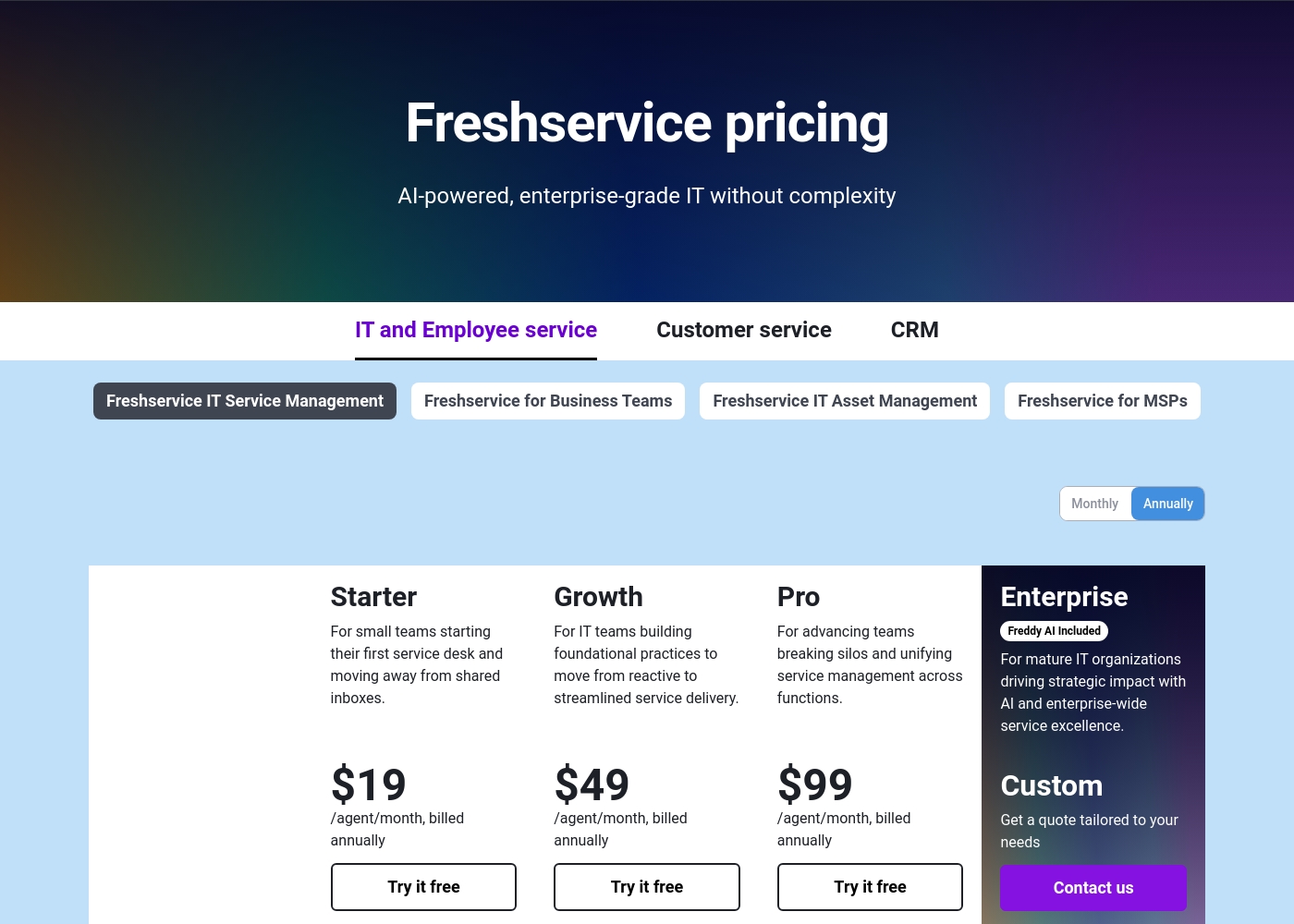Screen dimensions: 1294x924
Task: Click the Pro plan heading
Action: [799, 597]
